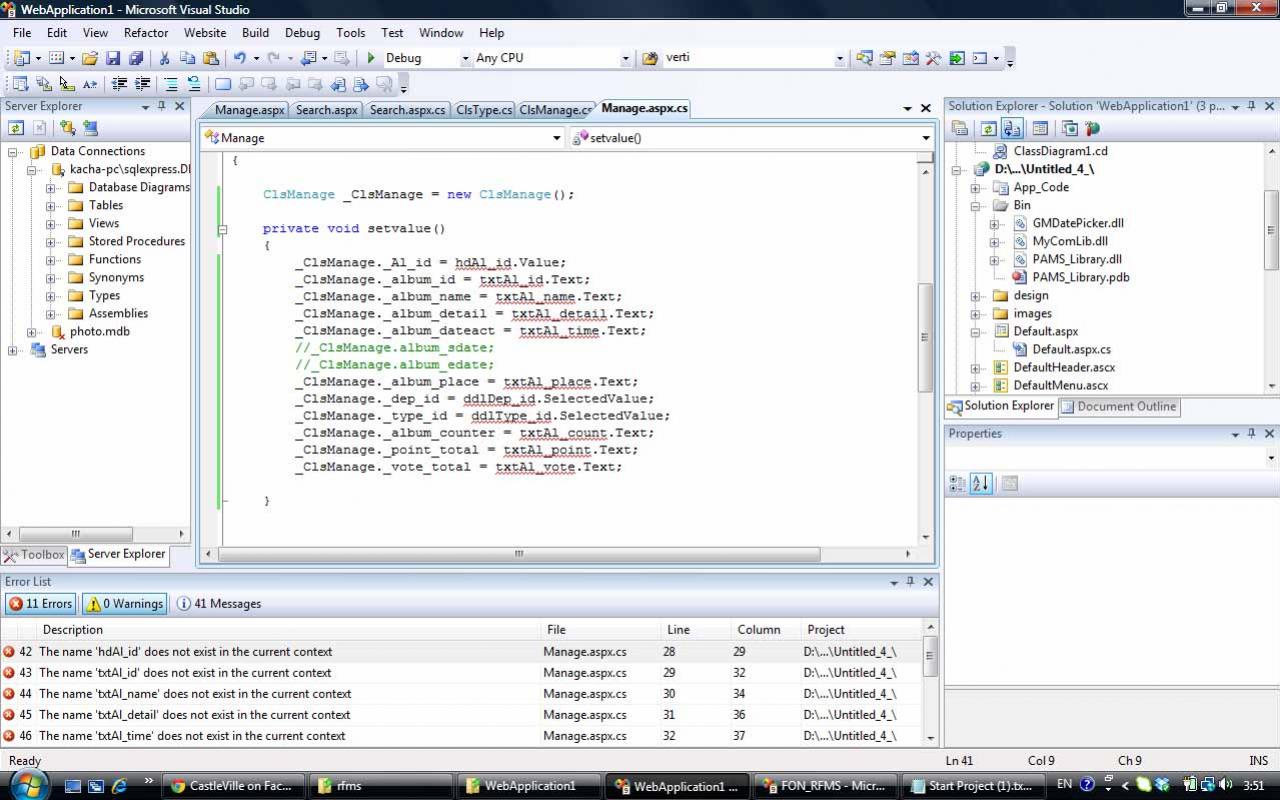The width and height of the screenshot is (1280, 800).
Task: Click Windows Start orb
Action: tap(29, 783)
